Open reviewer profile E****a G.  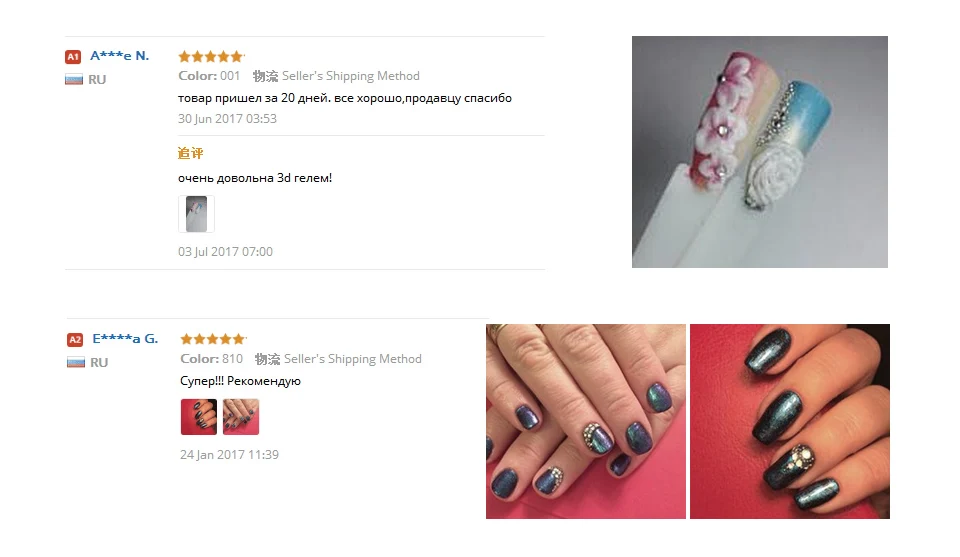(125, 338)
